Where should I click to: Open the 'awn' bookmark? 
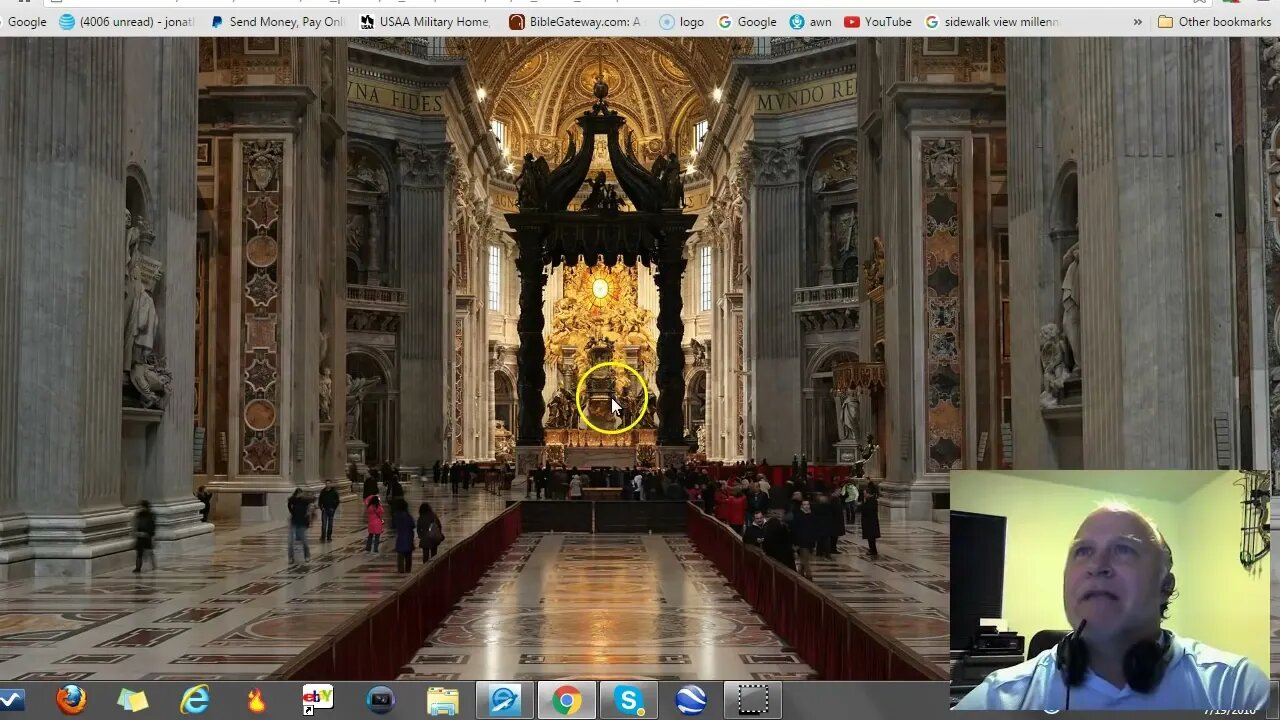[x=810, y=21]
